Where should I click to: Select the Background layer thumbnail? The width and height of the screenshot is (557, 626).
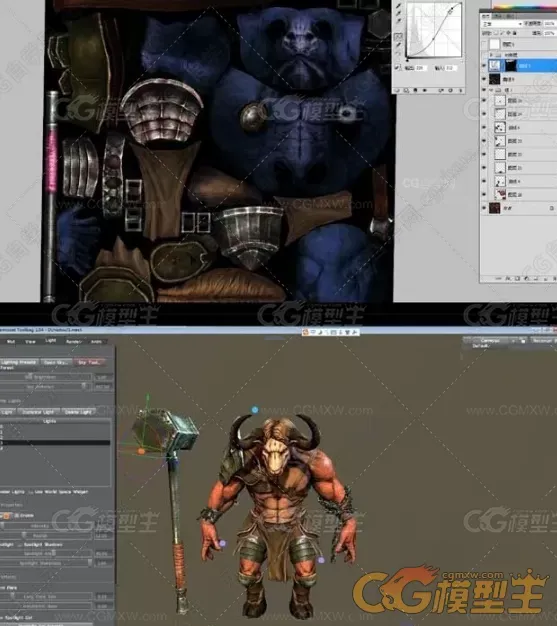point(495,208)
